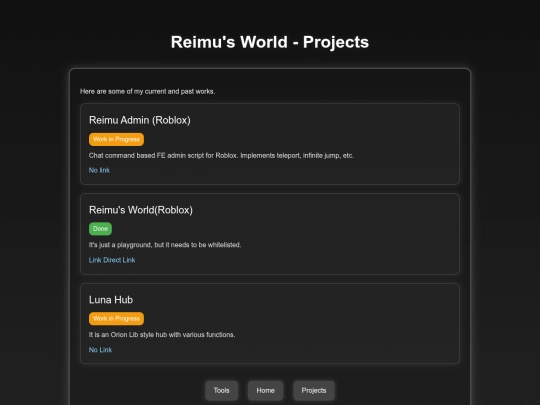Click the Work in Progress badge on Luna Hub
The height and width of the screenshot is (405, 540).
coord(116,319)
